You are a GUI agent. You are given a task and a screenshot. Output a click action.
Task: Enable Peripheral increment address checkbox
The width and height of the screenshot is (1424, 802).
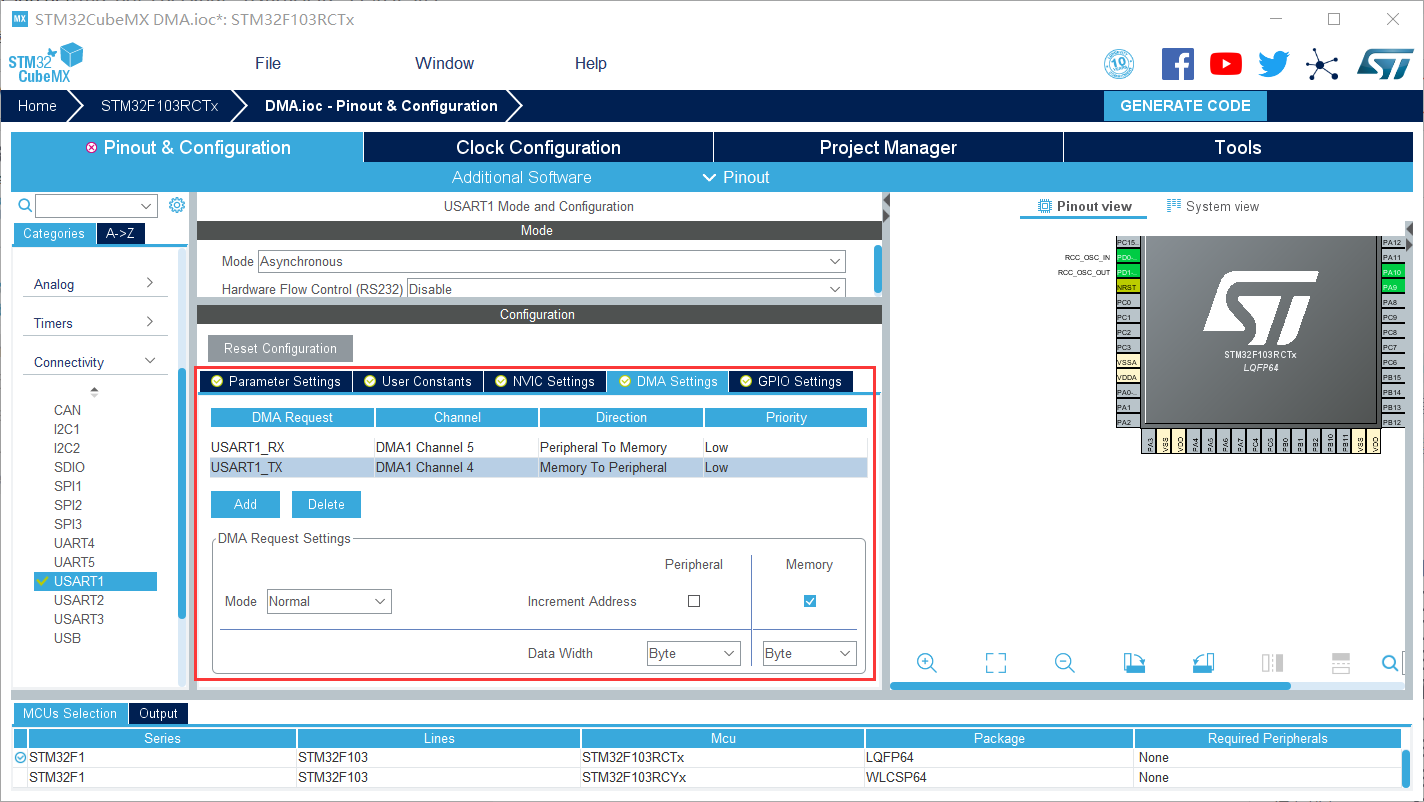pyautogui.click(x=694, y=601)
